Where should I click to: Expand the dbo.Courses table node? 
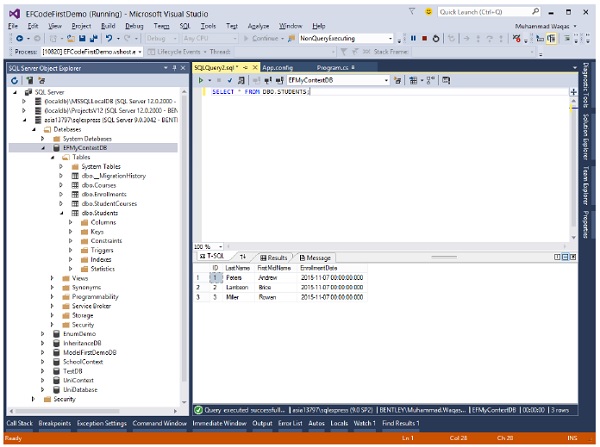coord(61,185)
